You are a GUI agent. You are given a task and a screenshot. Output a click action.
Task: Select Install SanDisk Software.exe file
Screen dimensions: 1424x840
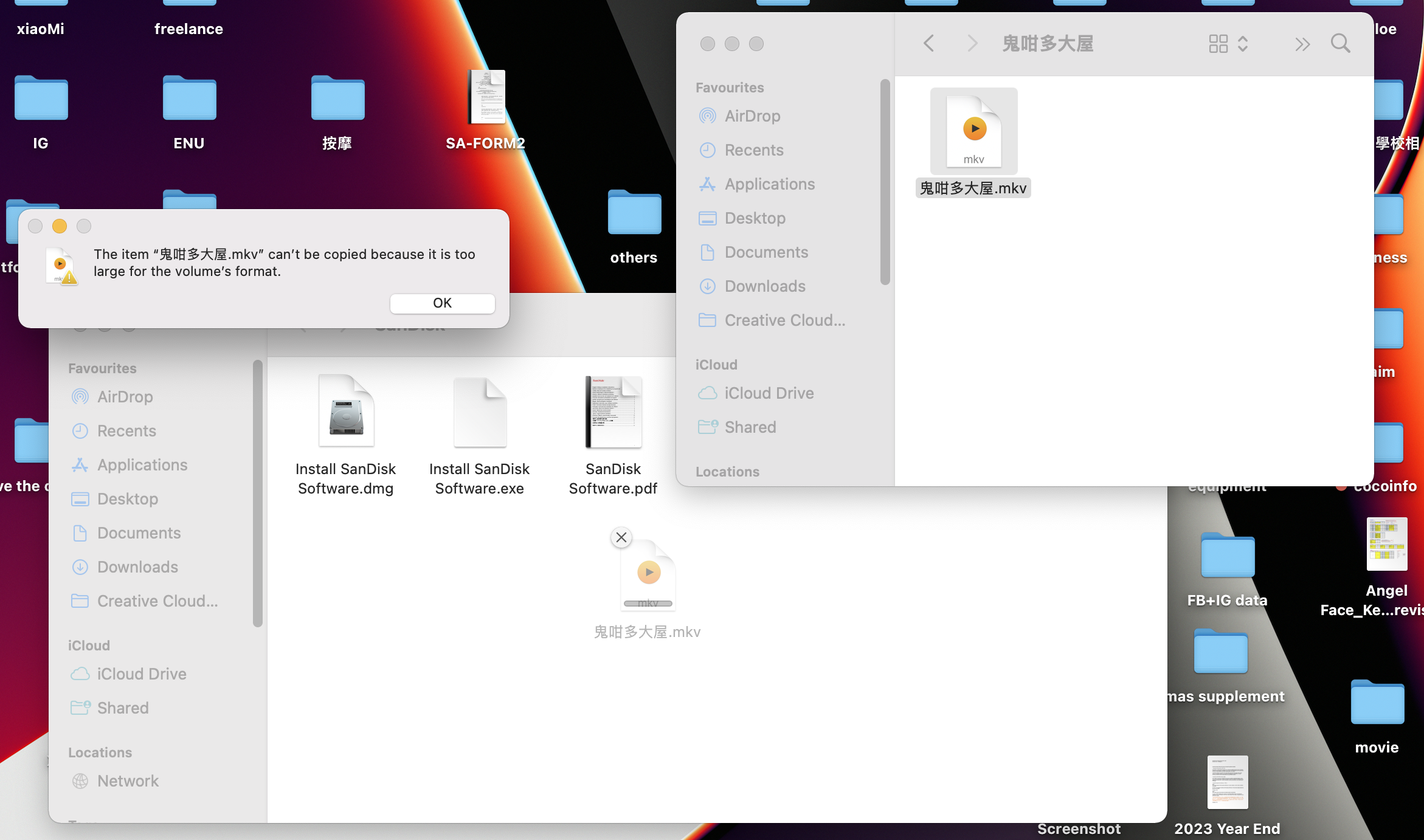(x=480, y=413)
